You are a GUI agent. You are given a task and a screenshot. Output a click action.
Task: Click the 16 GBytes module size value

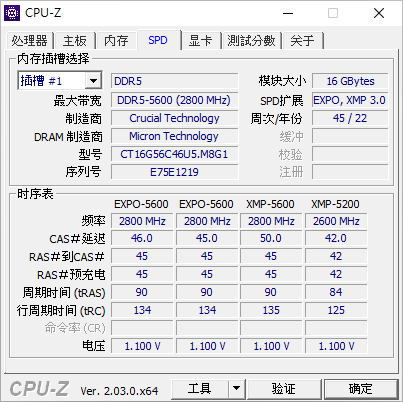(350, 81)
